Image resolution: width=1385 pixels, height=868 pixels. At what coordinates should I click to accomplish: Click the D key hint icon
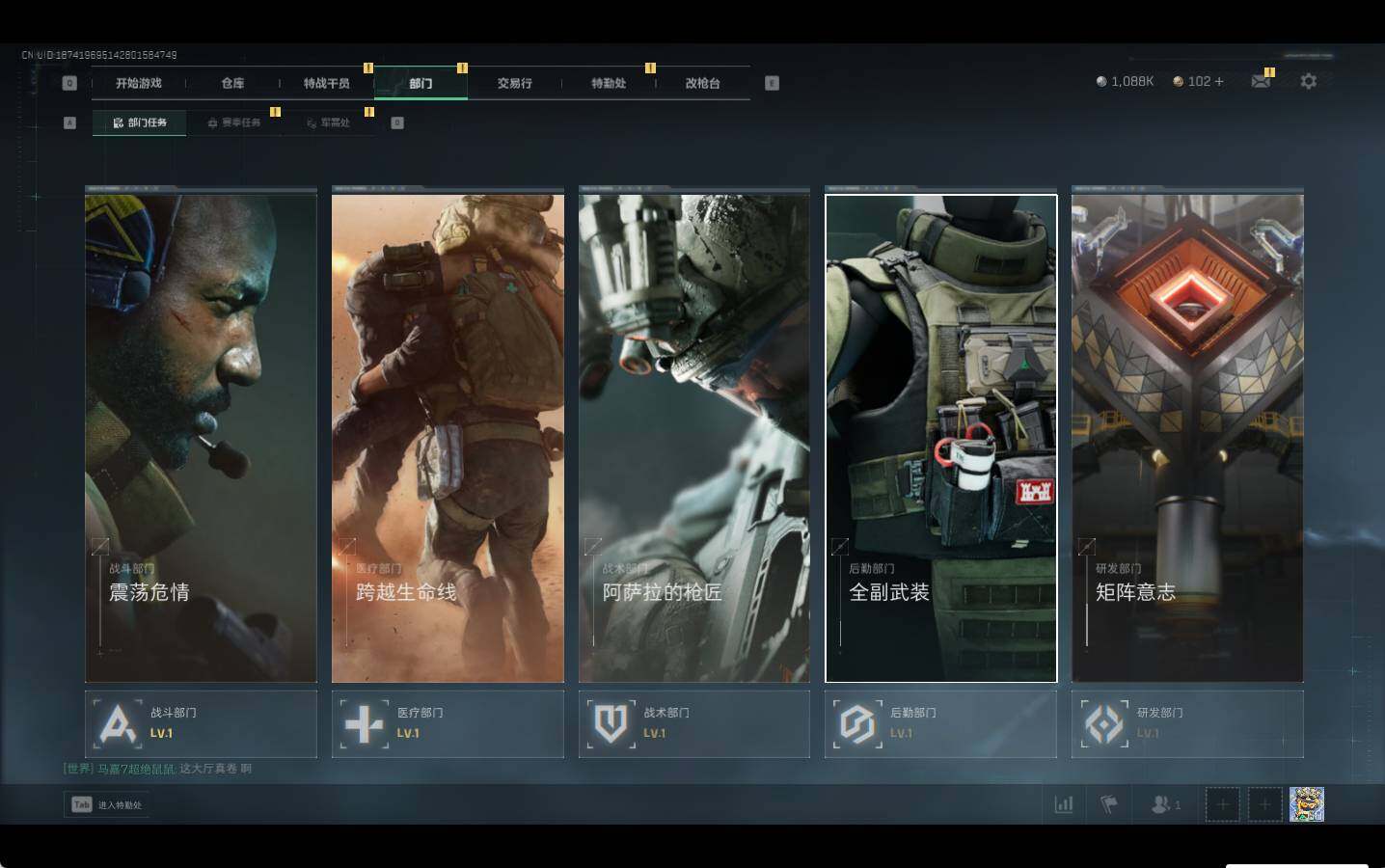point(396,122)
